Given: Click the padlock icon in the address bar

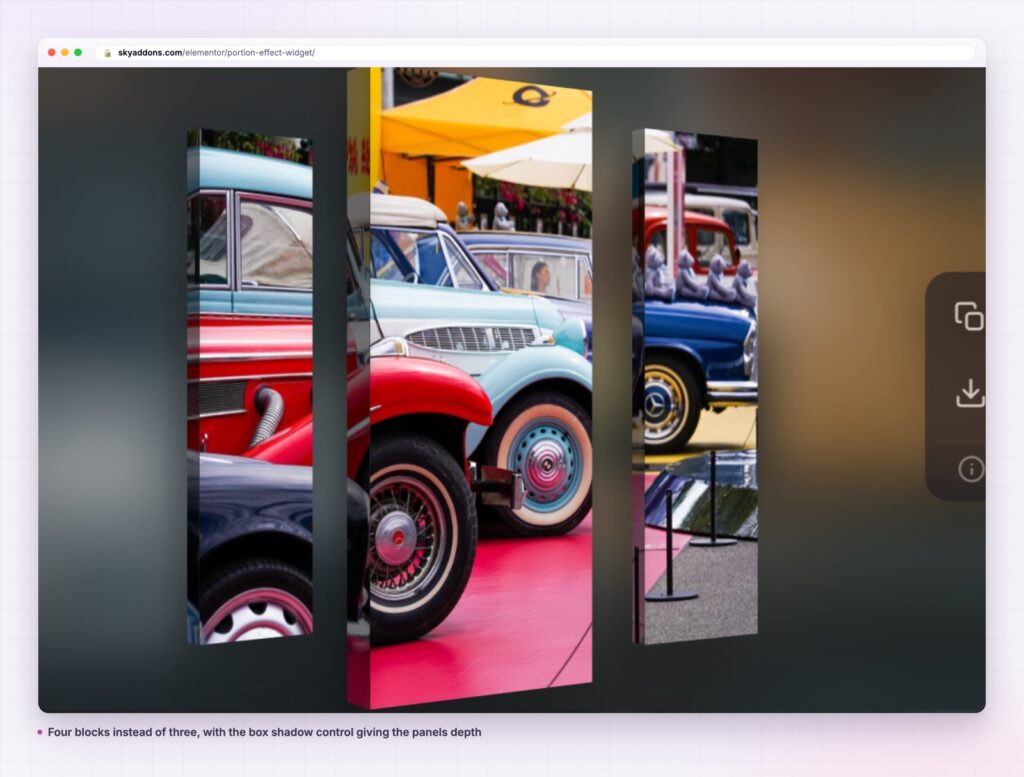Looking at the screenshot, I should (x=108, y=53).
